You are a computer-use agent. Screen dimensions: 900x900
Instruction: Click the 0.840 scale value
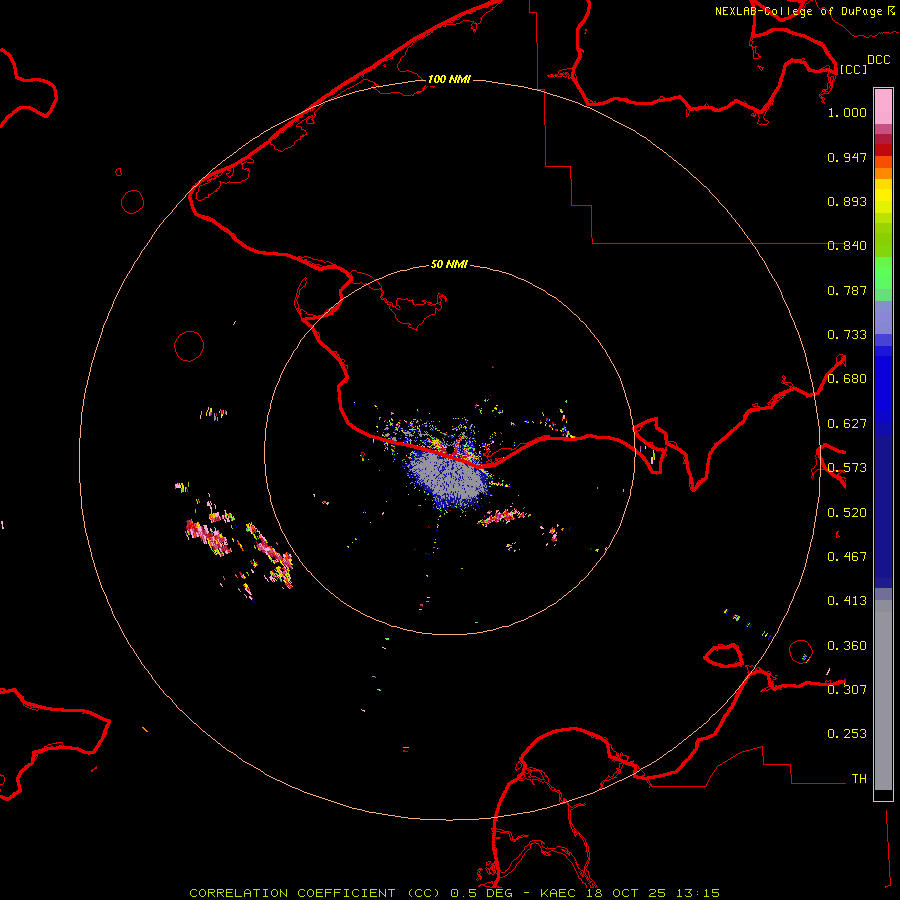click(x=847, y=246)
